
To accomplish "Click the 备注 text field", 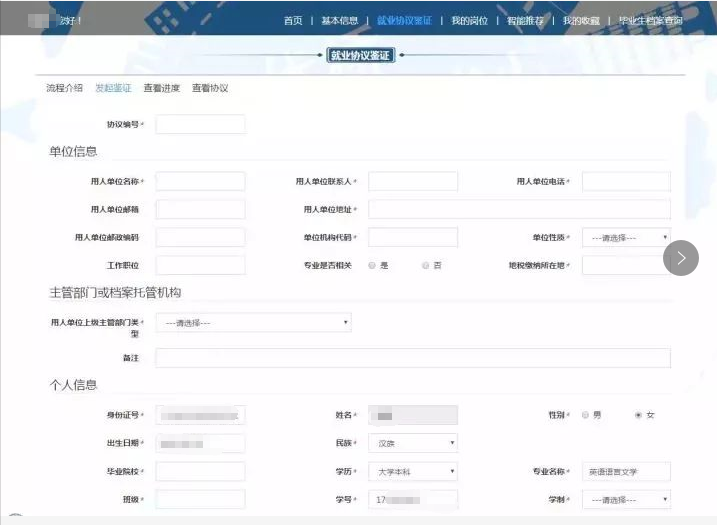I will point(412,358).
